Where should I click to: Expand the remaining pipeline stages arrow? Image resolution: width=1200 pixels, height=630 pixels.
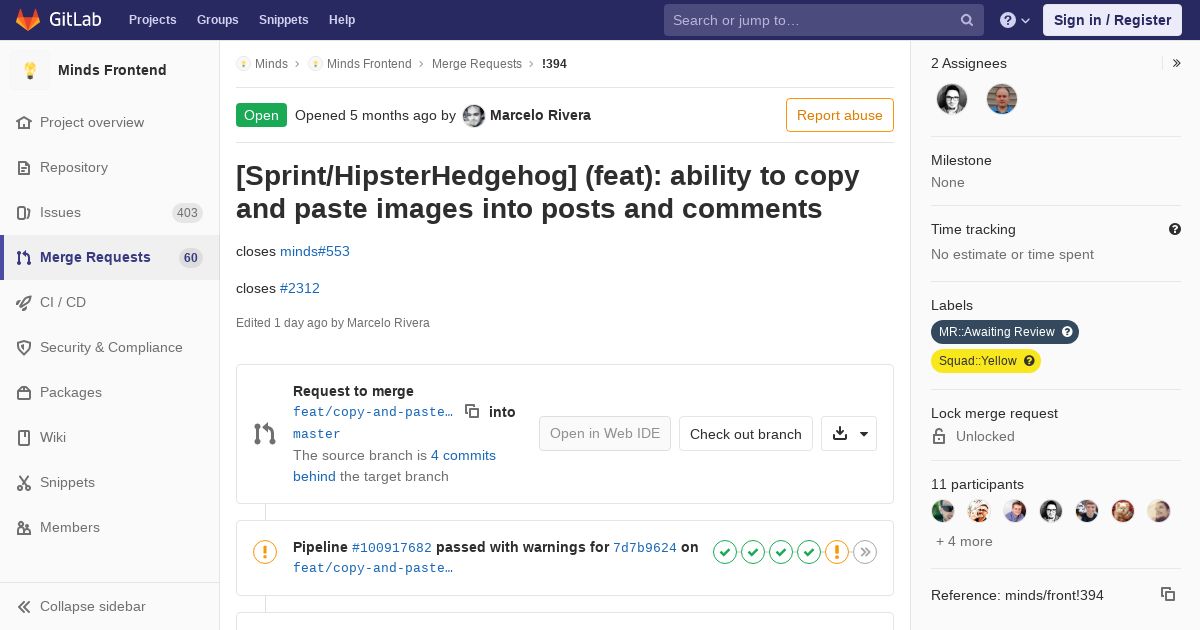point(865,552)
